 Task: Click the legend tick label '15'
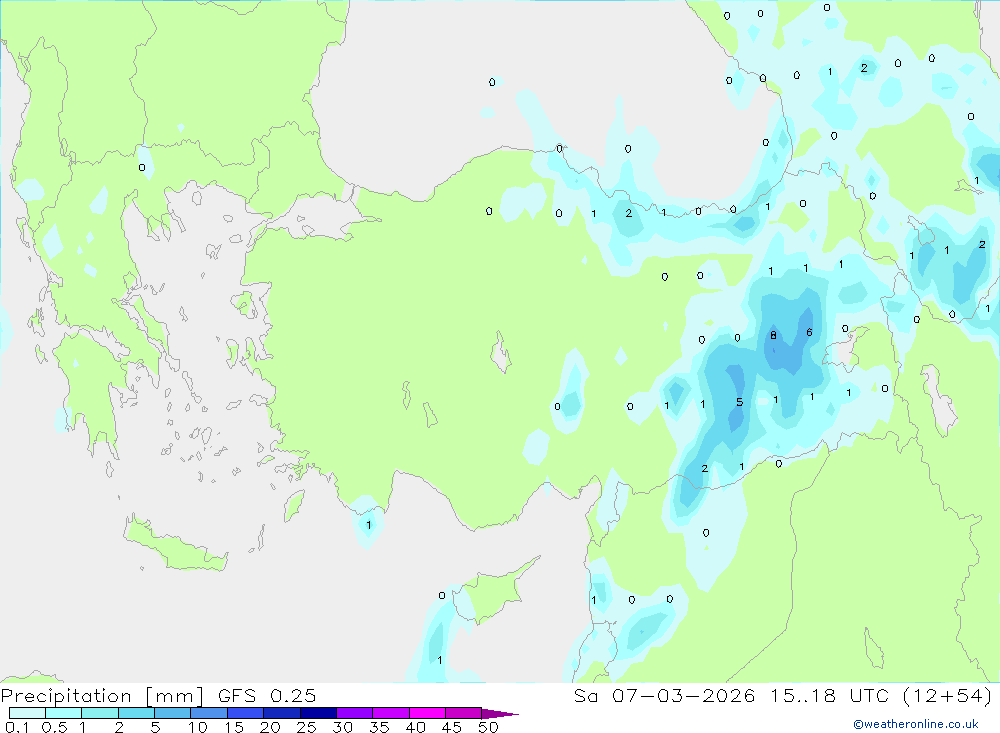point(234,727)
